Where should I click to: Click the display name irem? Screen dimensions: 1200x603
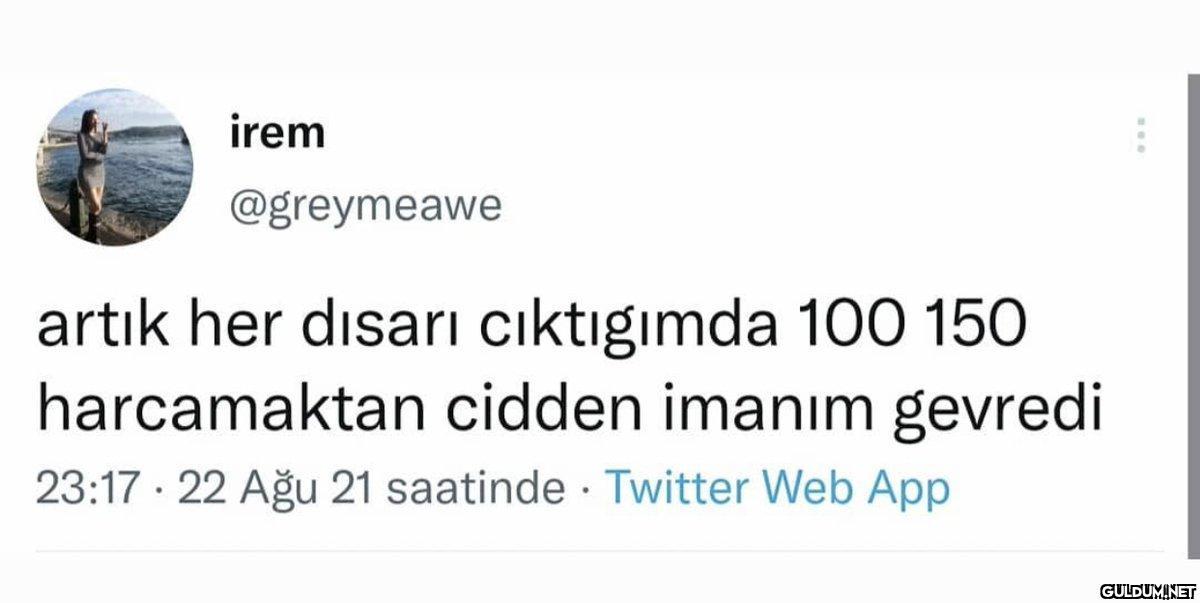tap(277, 132)
